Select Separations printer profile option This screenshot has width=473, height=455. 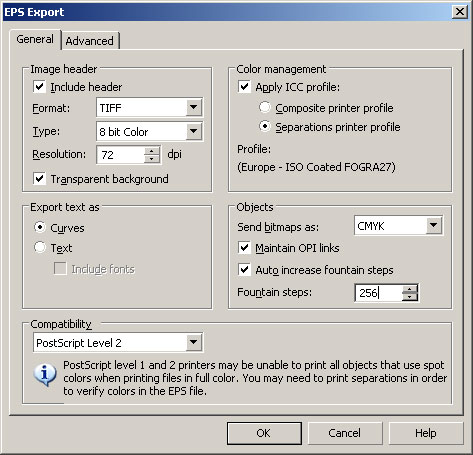tap(265, 127)
